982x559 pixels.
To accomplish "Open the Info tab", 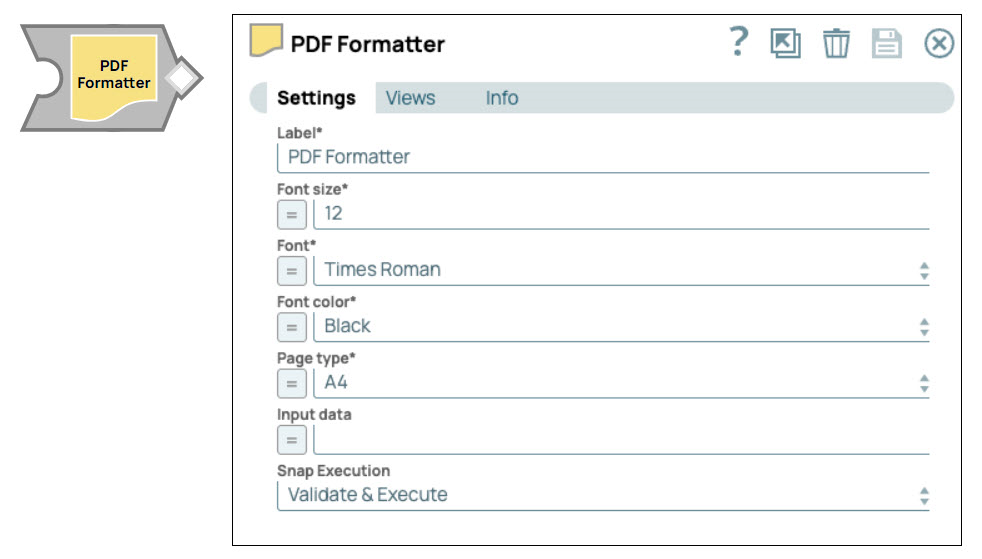I will coord(502,98).
